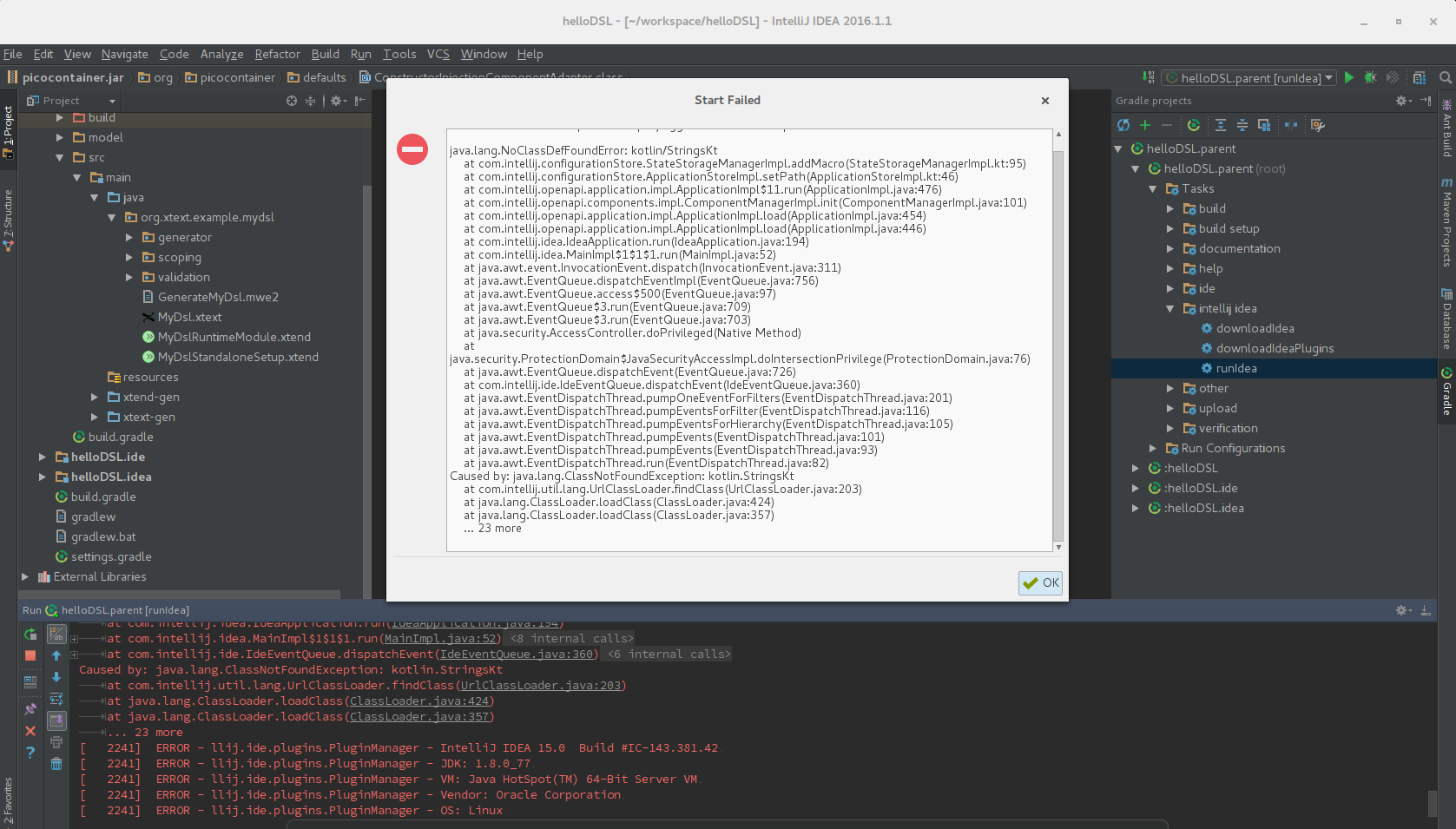
Task: Start debugging with the green bug icon
Action: 1371,77
